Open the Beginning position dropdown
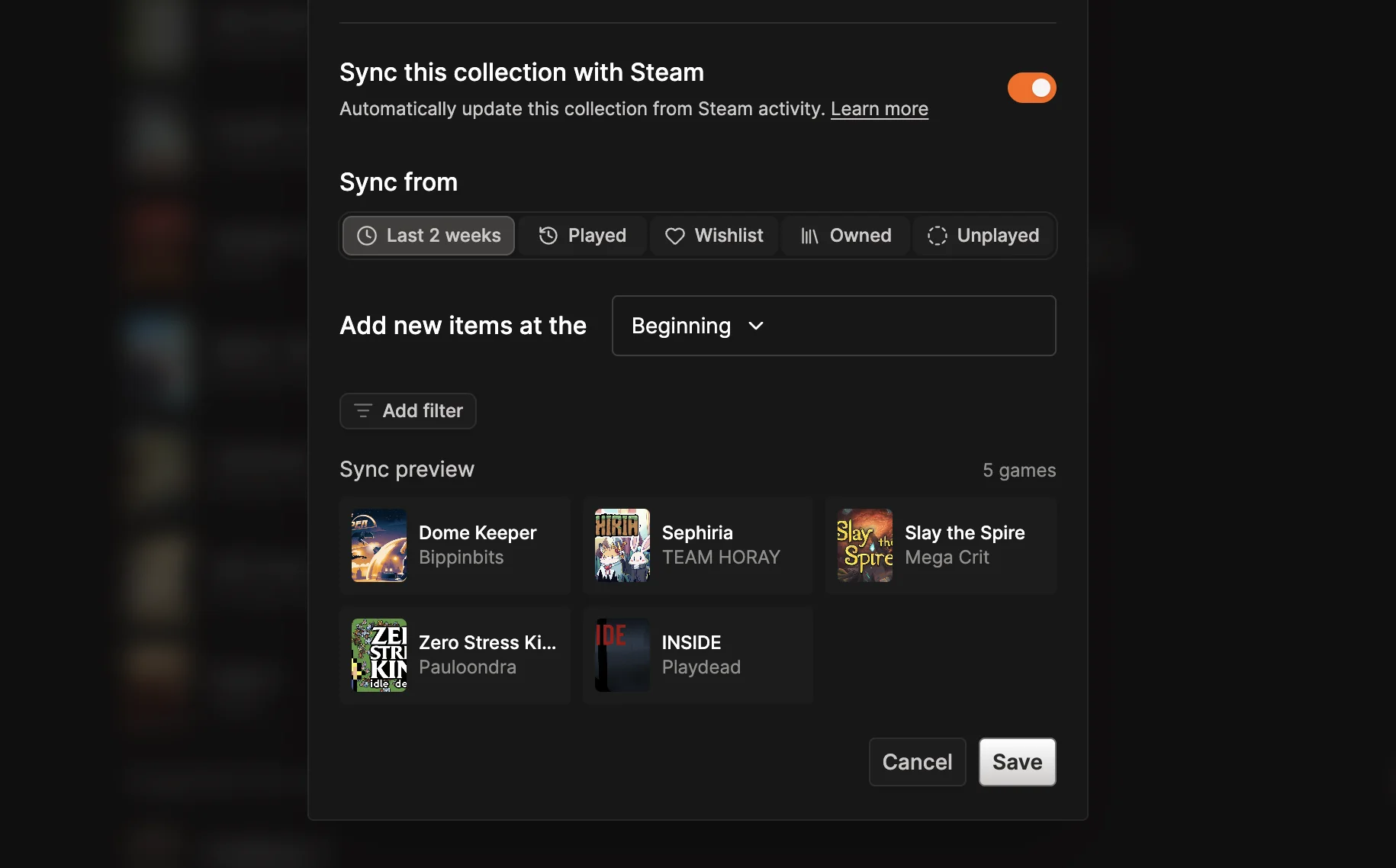Image resolution: width=1396 pixels, height=868 pixels. point(834,326)
